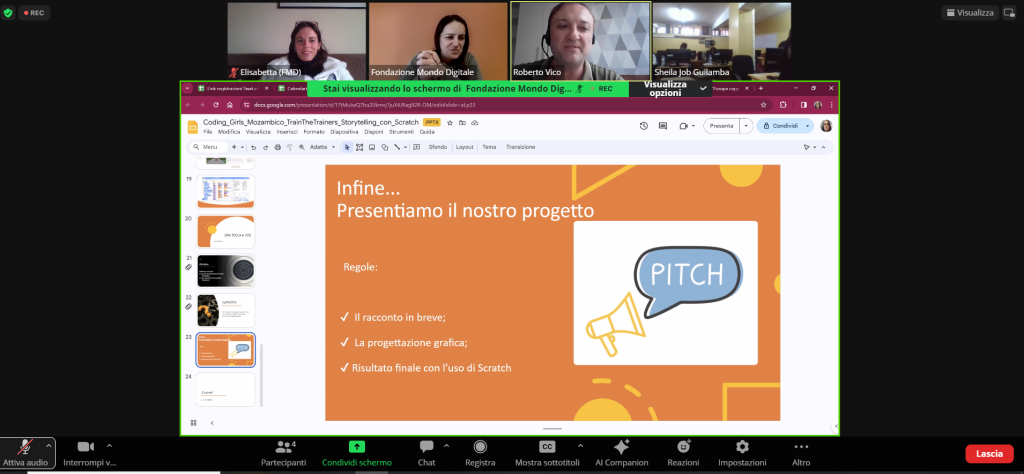Screen dimensions: 1024x474
Task: Select the cursor select tool
Action: (x=347, y=147)
